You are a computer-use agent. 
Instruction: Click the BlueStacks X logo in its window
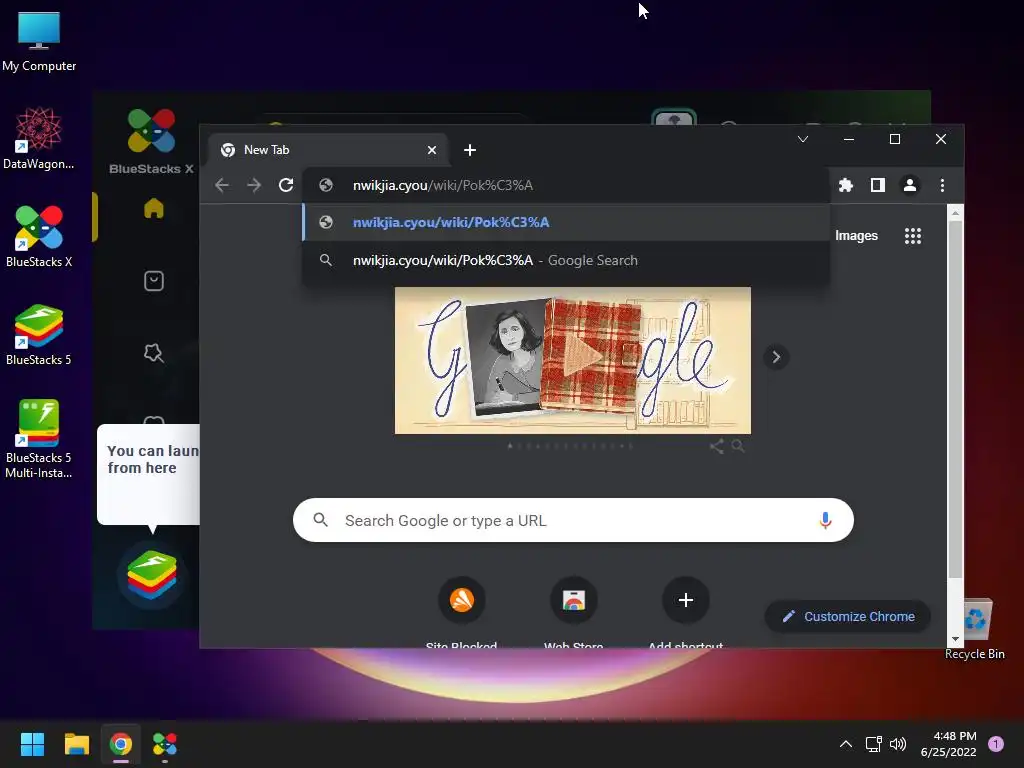tap(152, 142)
